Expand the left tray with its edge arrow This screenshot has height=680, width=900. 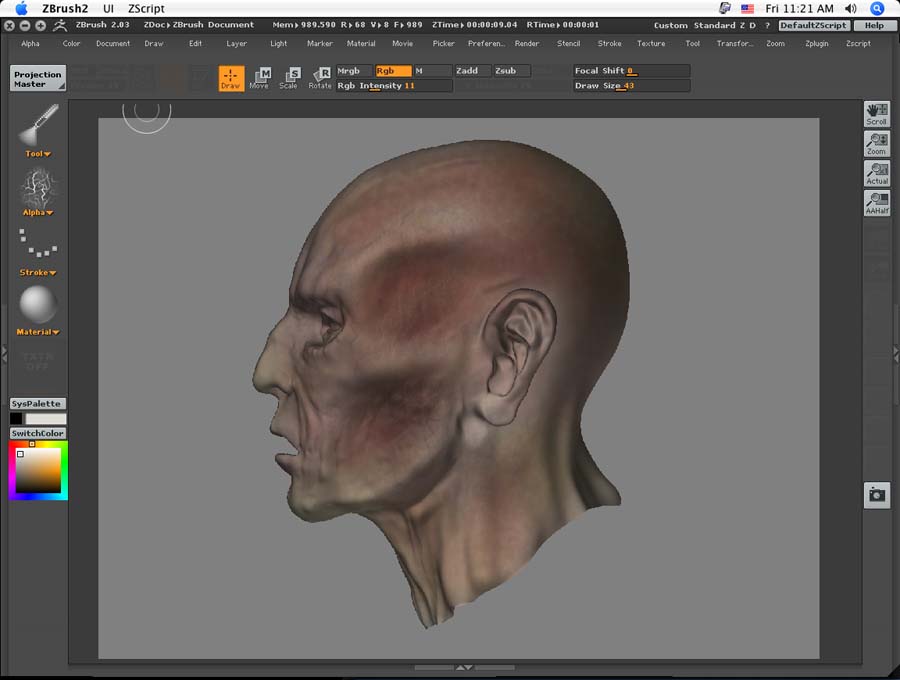pos(3,353)
